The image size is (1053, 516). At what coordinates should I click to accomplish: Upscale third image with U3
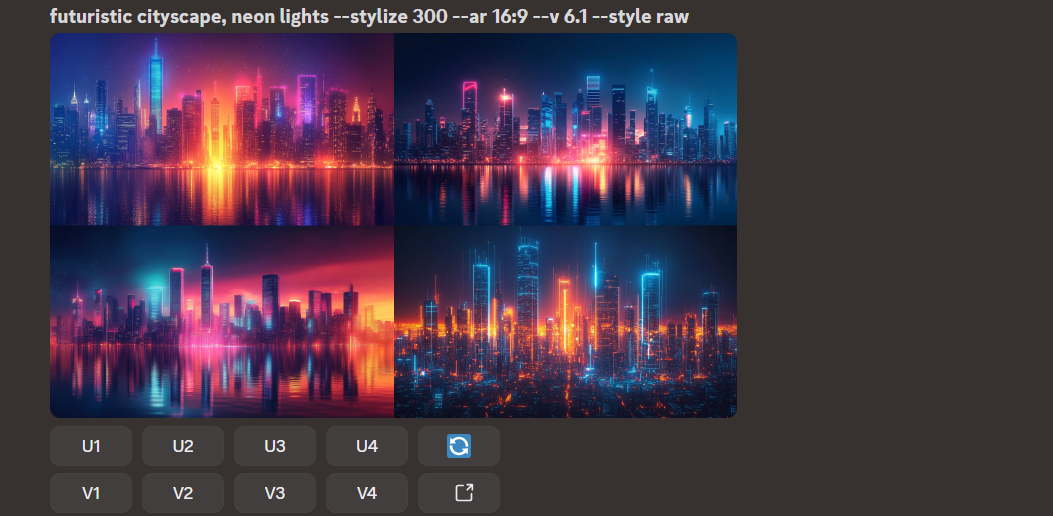[x=275, y=446]
